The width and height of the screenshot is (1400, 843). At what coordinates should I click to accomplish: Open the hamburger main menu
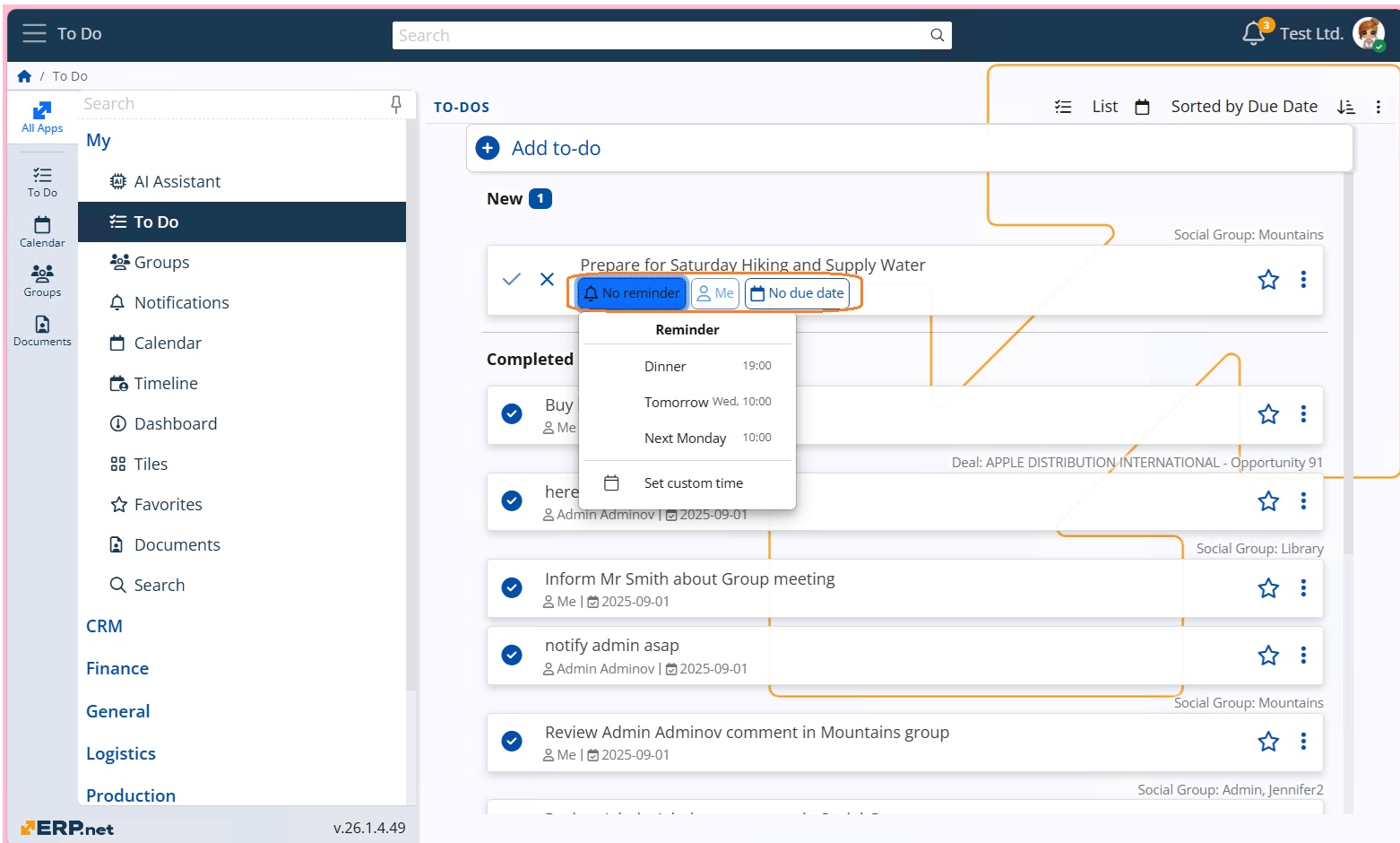pyautogui.click(x=34, y=33)
